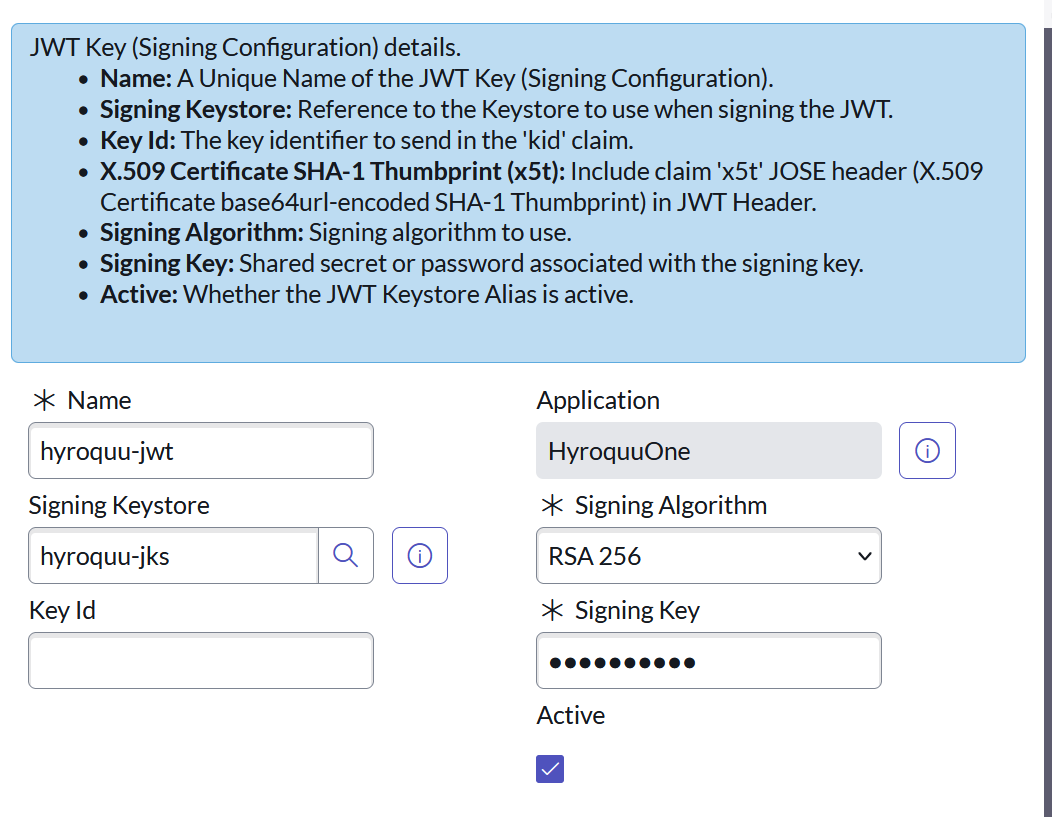Click the Active label text
The height and width of the screenshot is (817, 1052).
point(569,715)
